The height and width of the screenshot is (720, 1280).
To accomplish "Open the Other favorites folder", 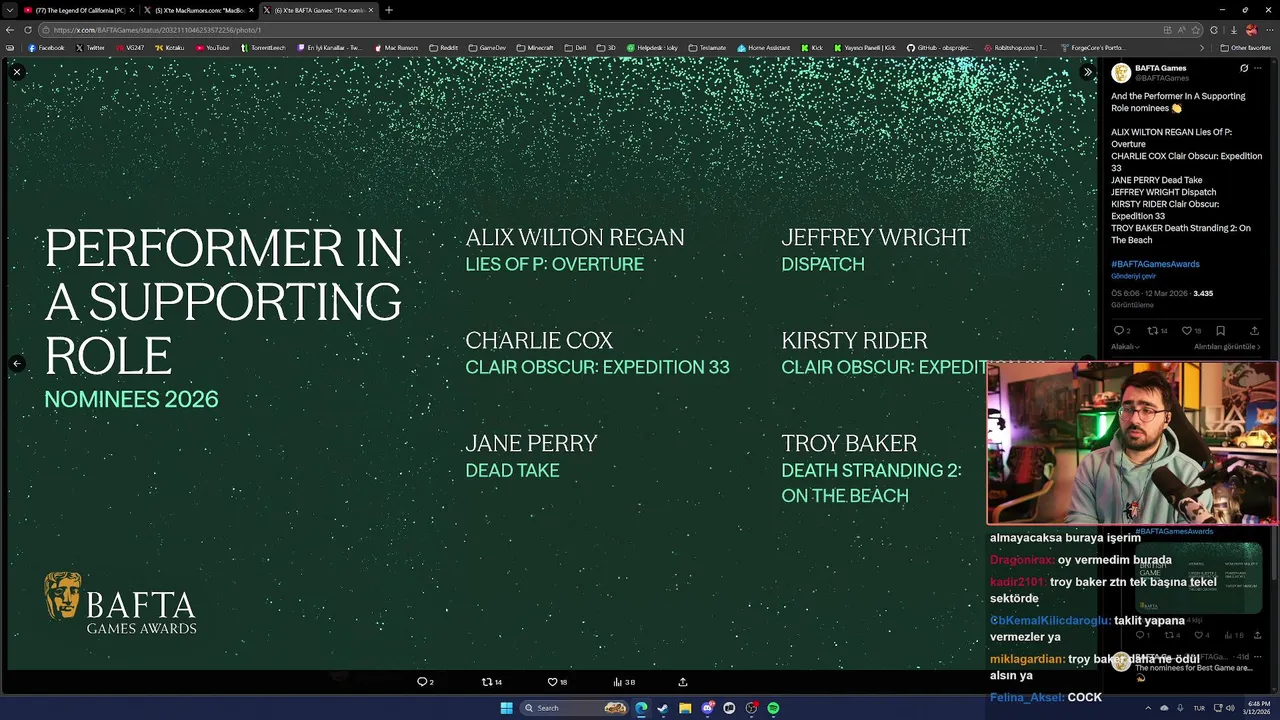I will pos(1245,47).
